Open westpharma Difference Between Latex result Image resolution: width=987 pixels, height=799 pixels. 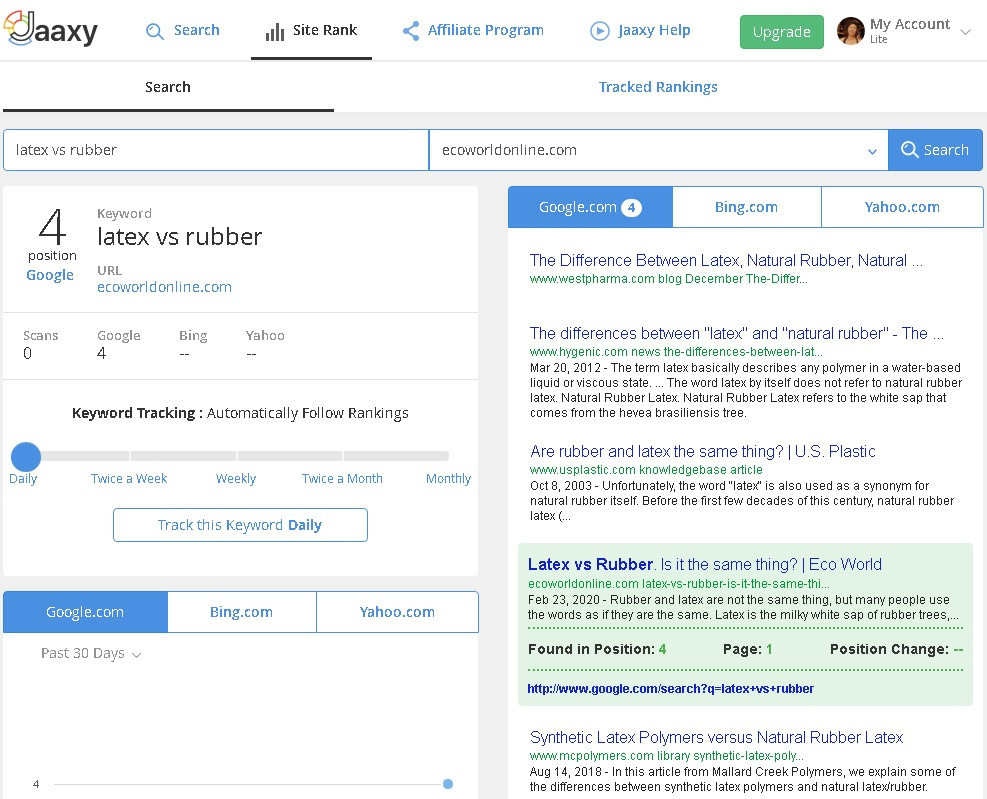[726, 260]
